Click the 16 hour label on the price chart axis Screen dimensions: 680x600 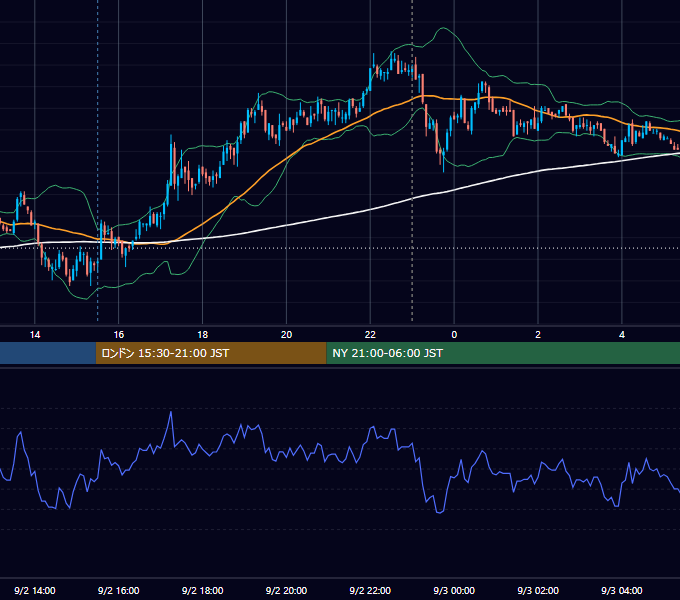(x=118, y=335)
